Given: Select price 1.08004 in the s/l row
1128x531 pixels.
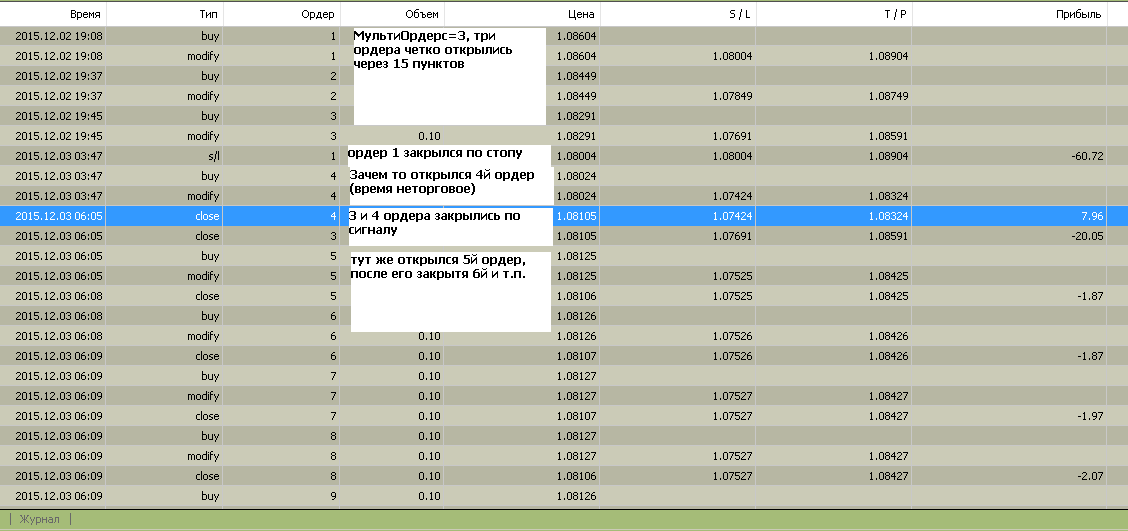Looking at the screenshot, I should point(578,156).
